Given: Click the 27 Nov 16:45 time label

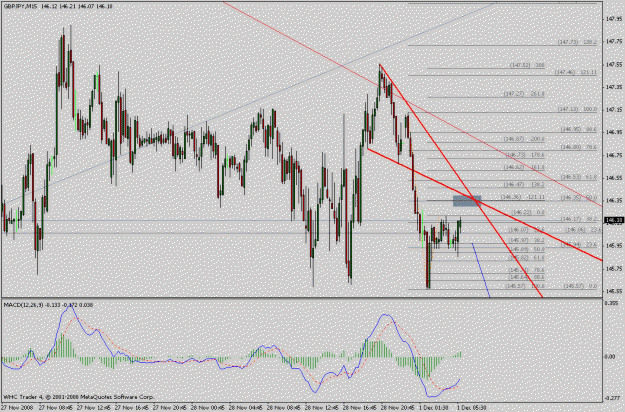Looking at the screenshot, I should point(132,408).
